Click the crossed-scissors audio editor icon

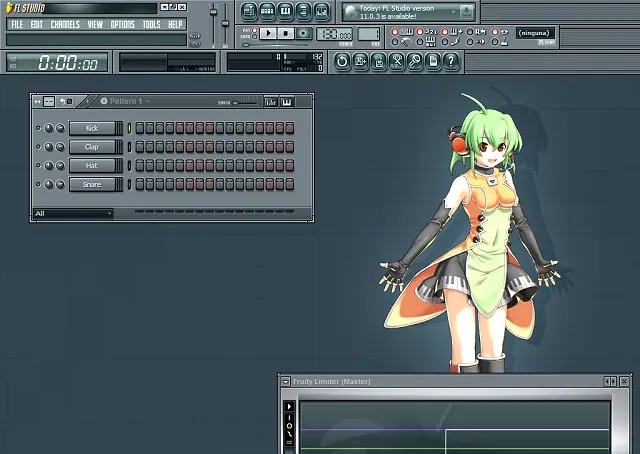point(396,62)
